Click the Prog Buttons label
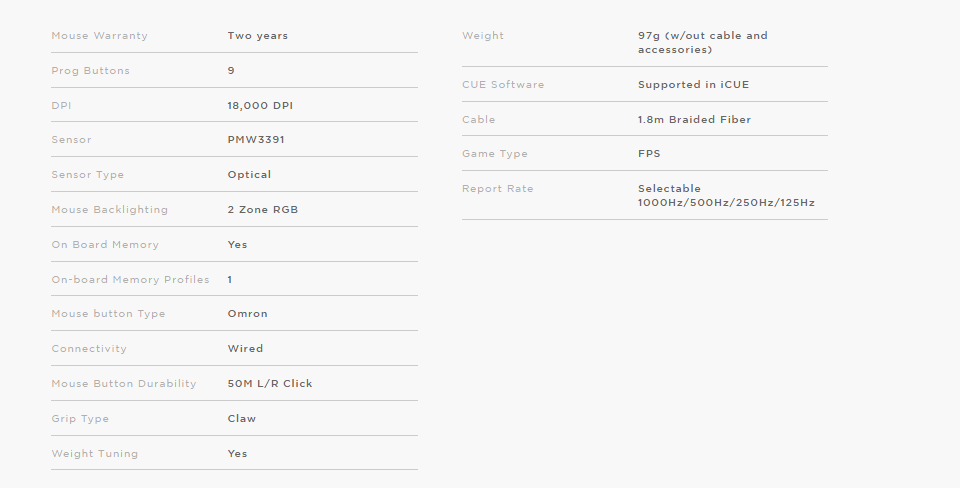 (91, 71)
